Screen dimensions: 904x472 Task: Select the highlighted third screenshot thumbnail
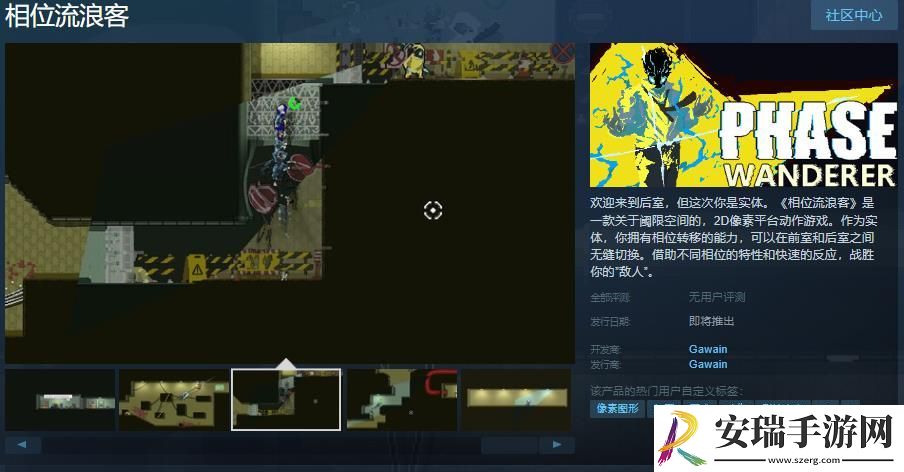(x=286, y=400)
